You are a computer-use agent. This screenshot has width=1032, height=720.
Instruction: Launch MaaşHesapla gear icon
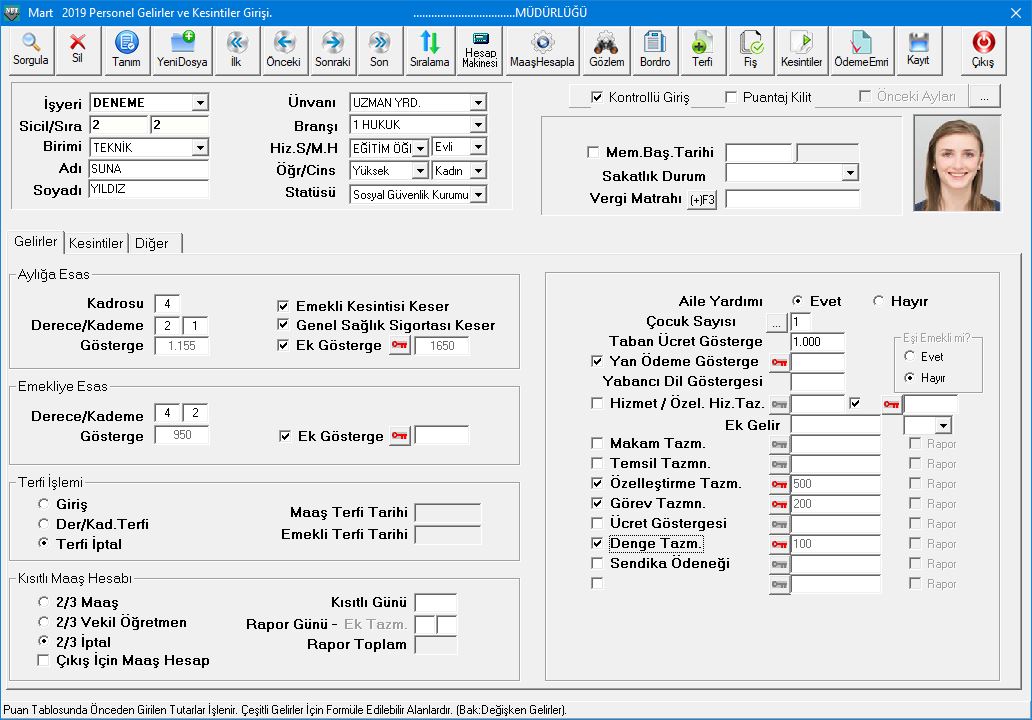(x=542, y=43)
